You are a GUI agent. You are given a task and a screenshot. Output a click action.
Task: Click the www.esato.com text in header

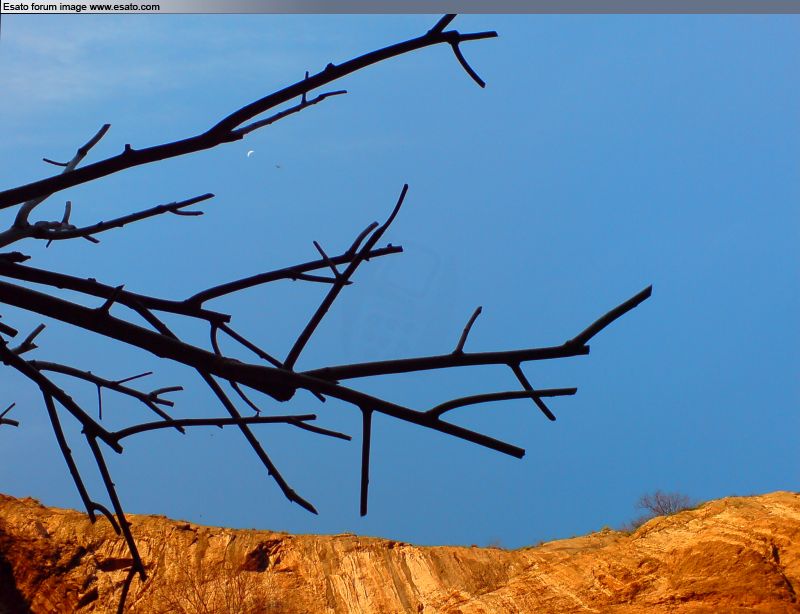coord(124,7)
